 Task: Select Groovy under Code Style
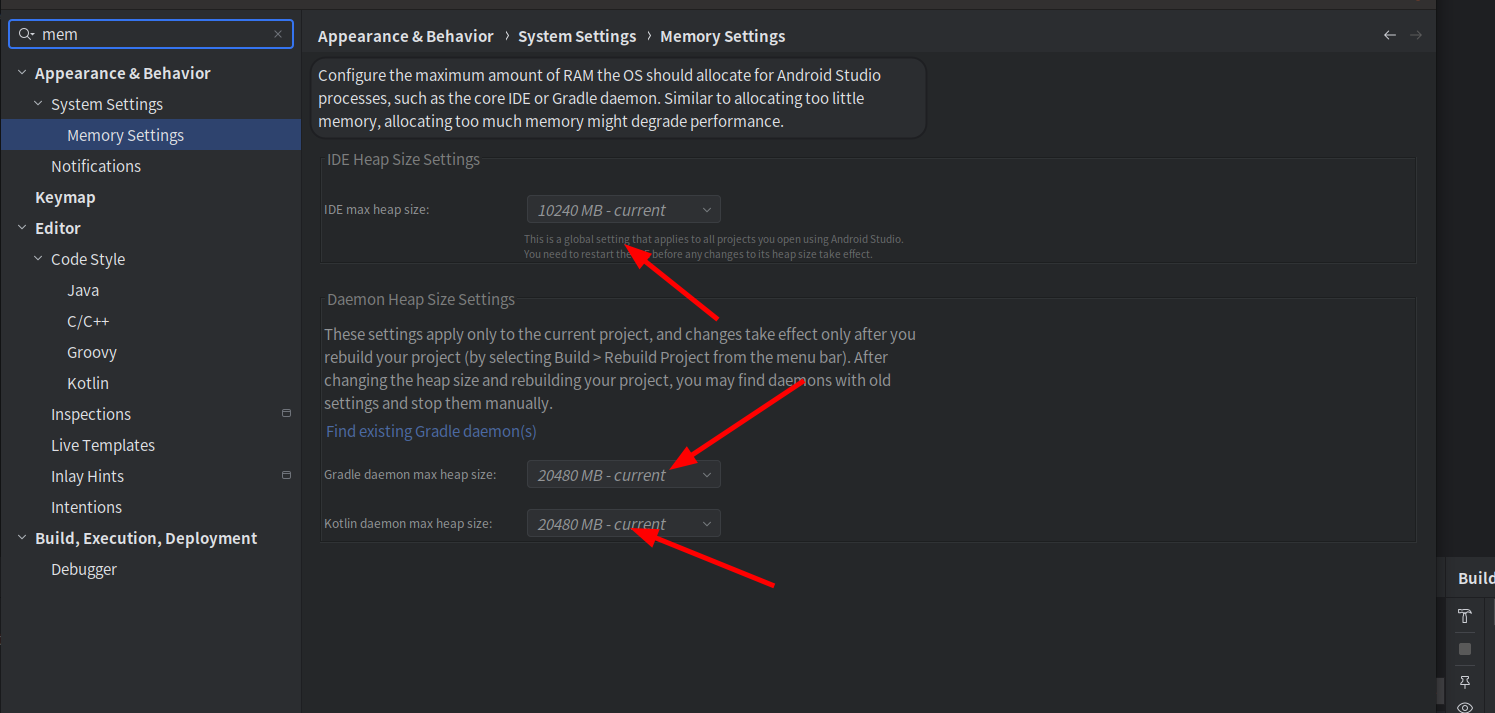pyautogui.click(x=92, y=352)
